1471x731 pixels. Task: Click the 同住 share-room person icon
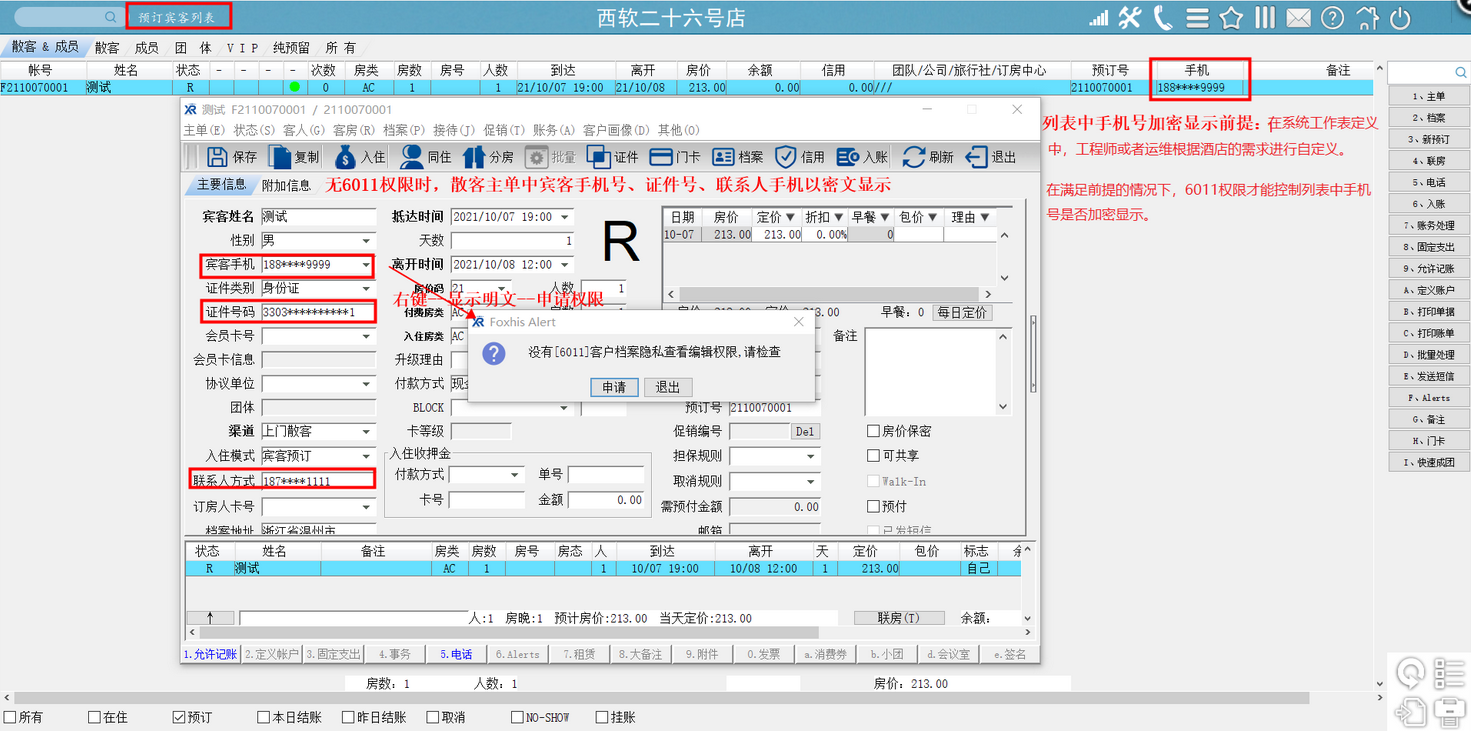[x=411, y=157]
